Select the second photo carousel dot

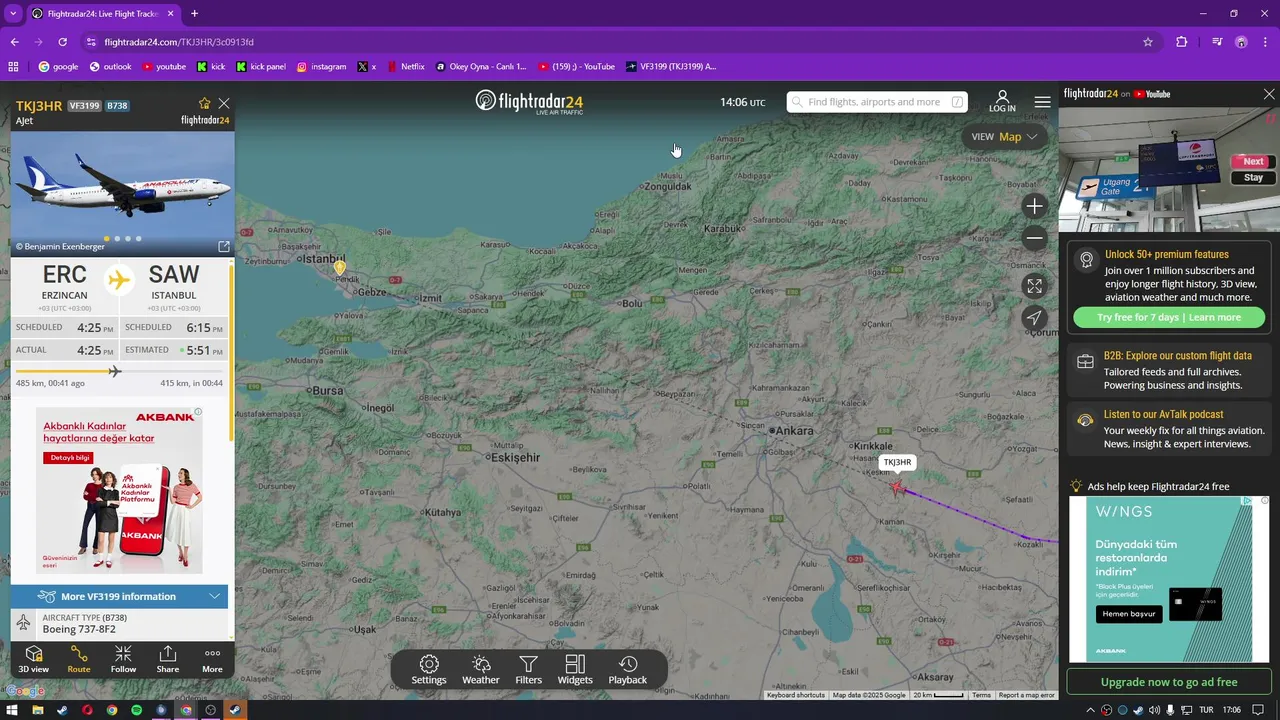pos(117,238)
